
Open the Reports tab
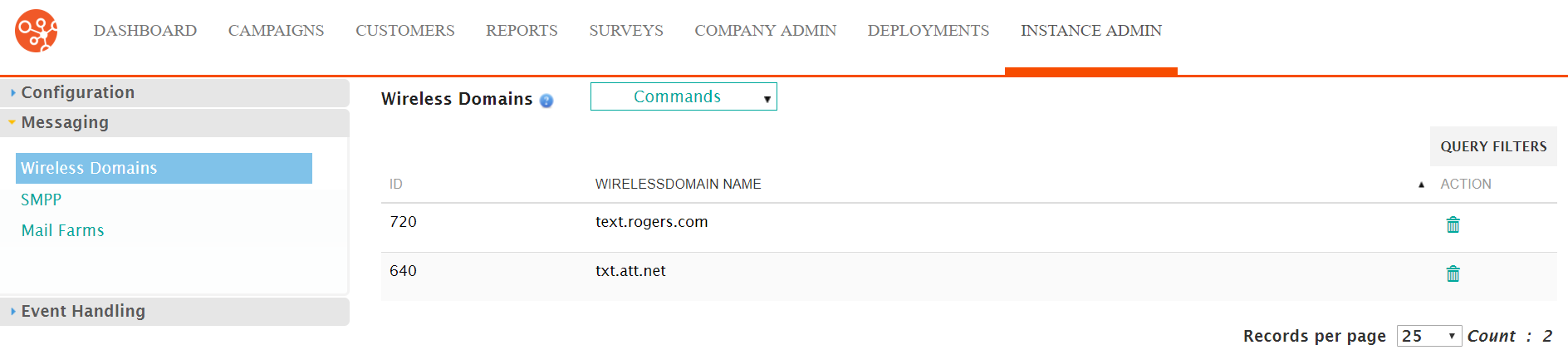point(522,31)
